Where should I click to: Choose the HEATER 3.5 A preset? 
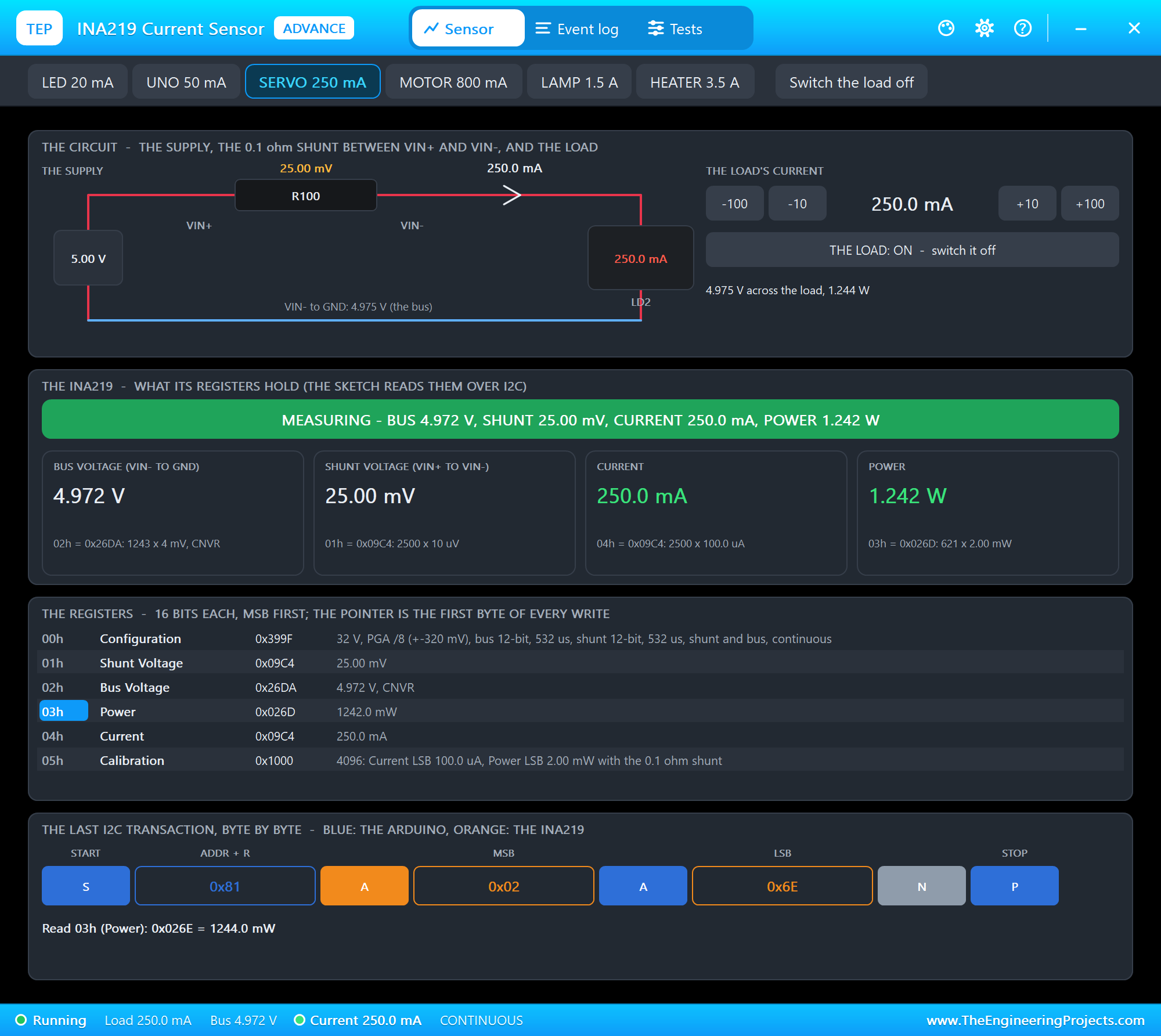pos(695,82)
